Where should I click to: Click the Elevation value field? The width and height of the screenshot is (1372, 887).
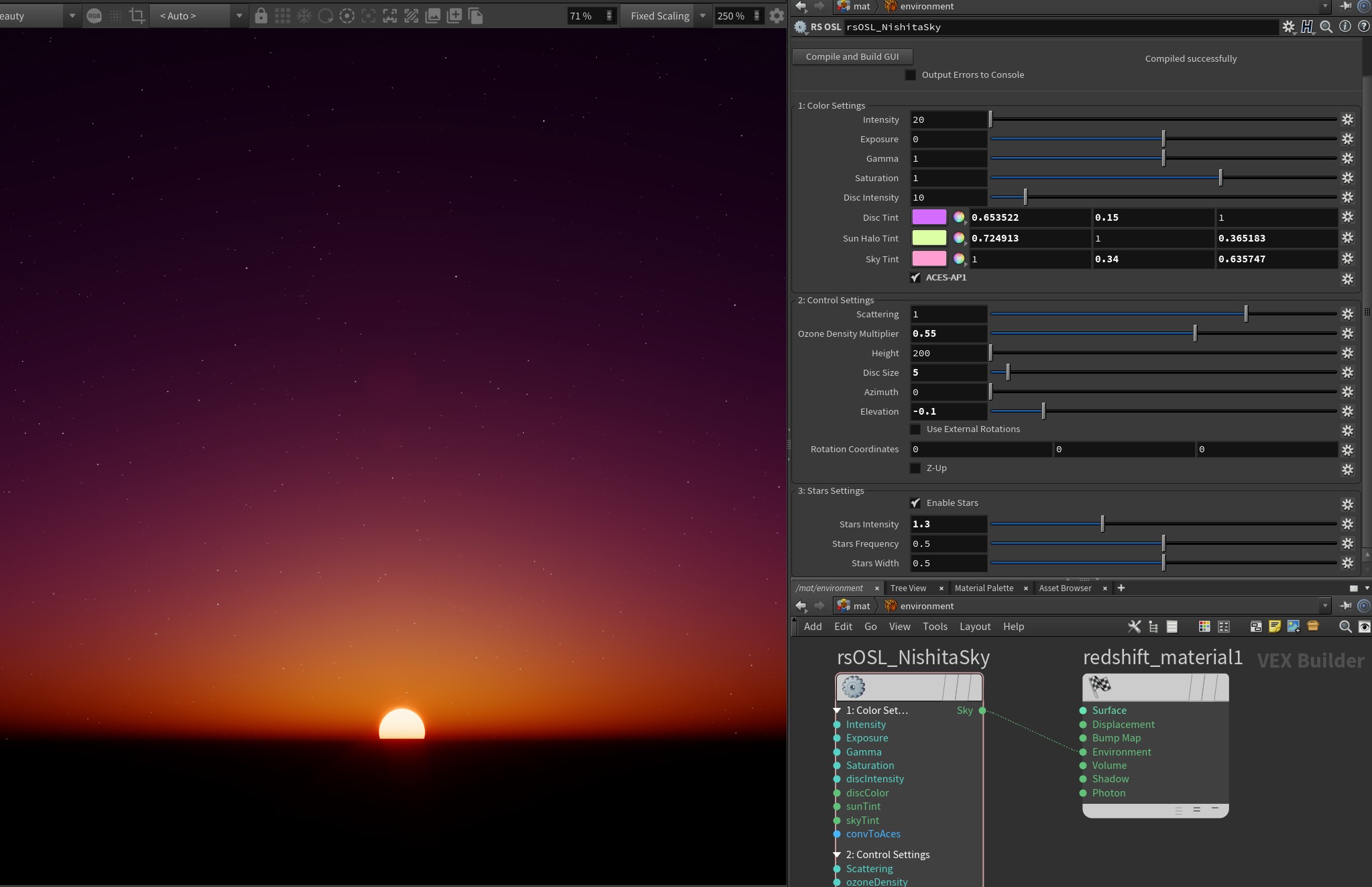point(948,411)
